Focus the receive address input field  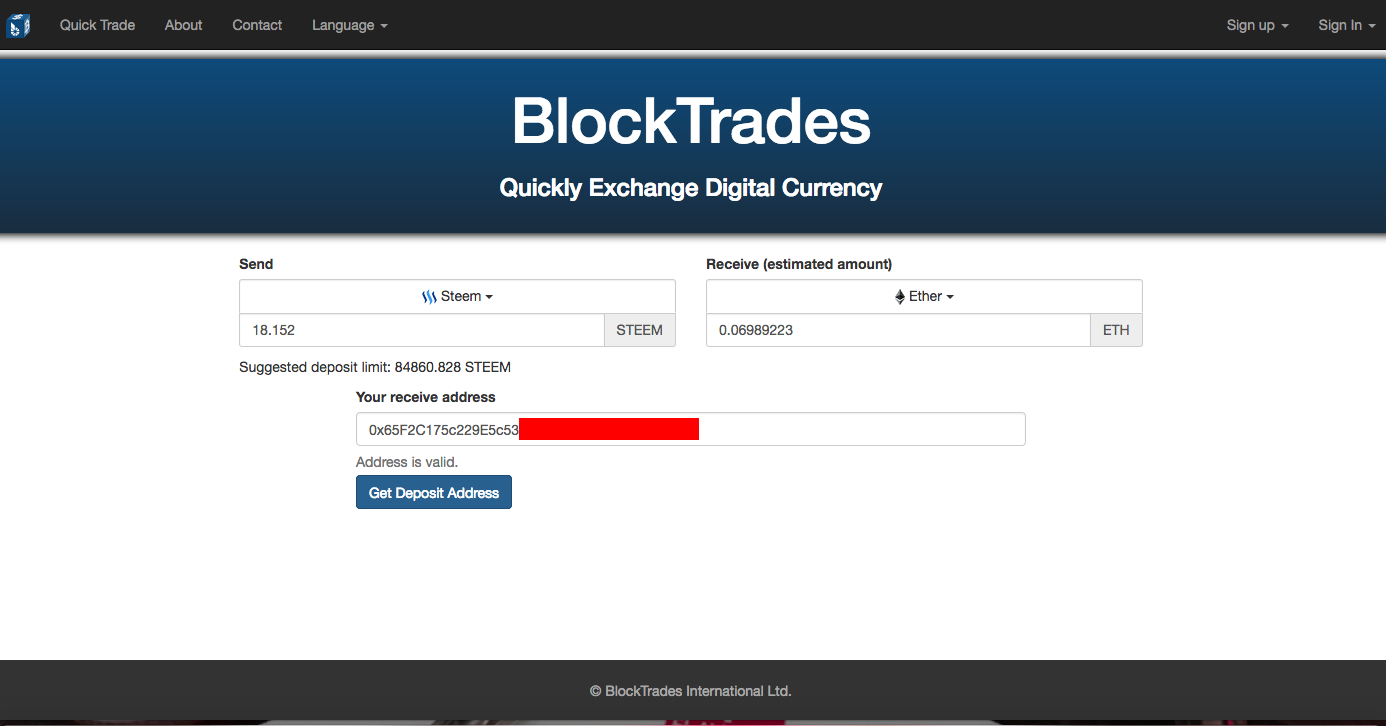(691, 429)
